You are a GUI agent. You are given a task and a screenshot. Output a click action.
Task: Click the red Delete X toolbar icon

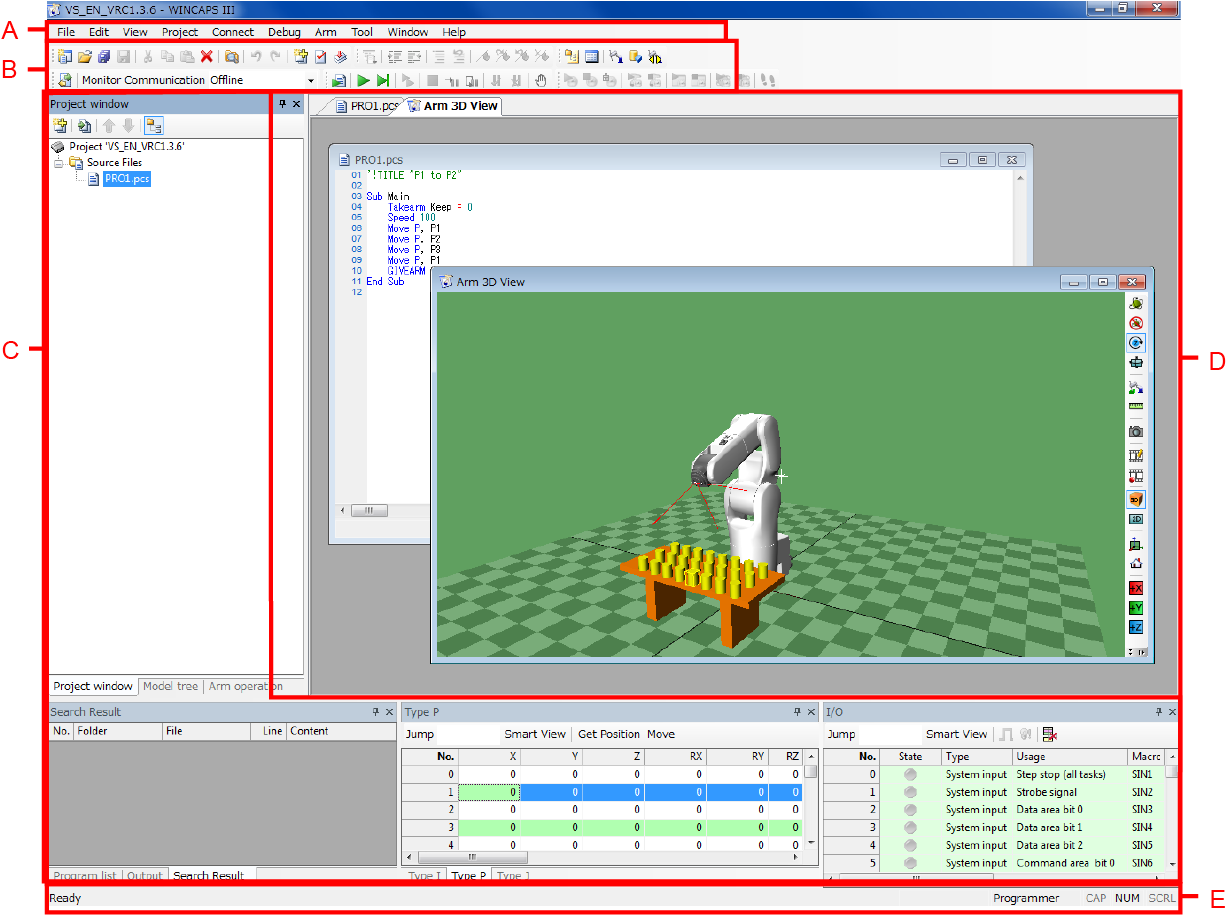click(x=207, y=57)
